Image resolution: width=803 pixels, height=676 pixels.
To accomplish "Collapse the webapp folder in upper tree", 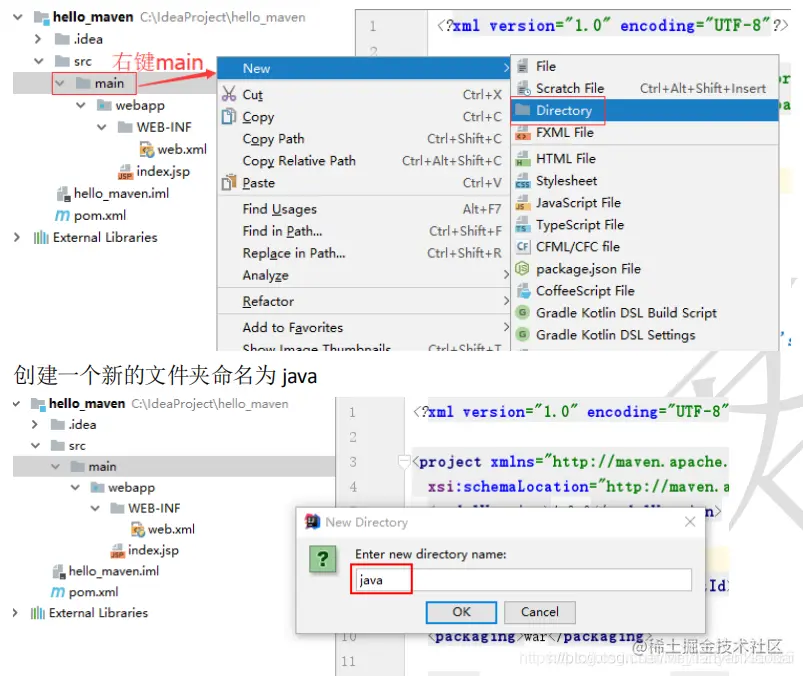I will tap(80, 105).
